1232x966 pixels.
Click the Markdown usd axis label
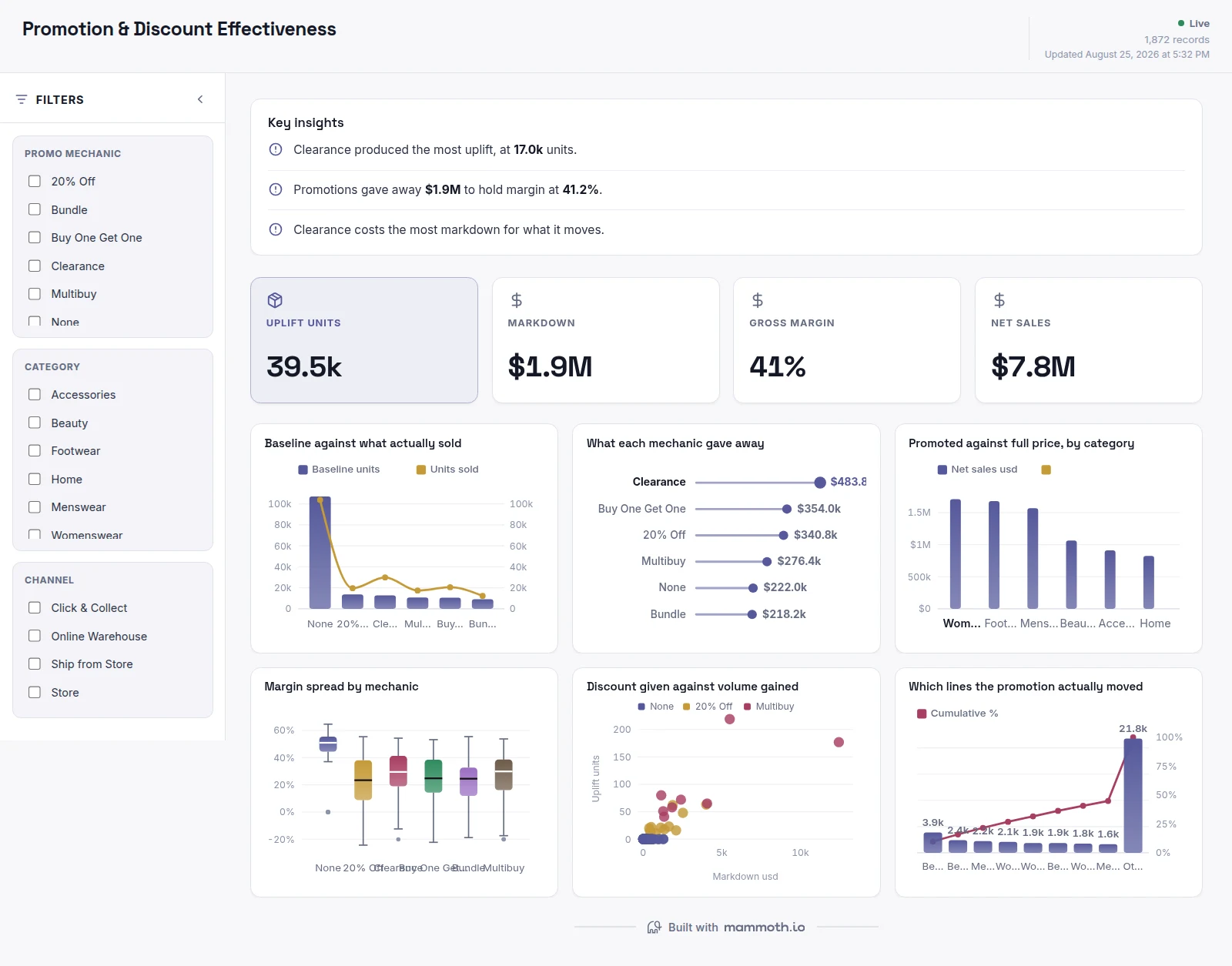[x=745, y=877]
